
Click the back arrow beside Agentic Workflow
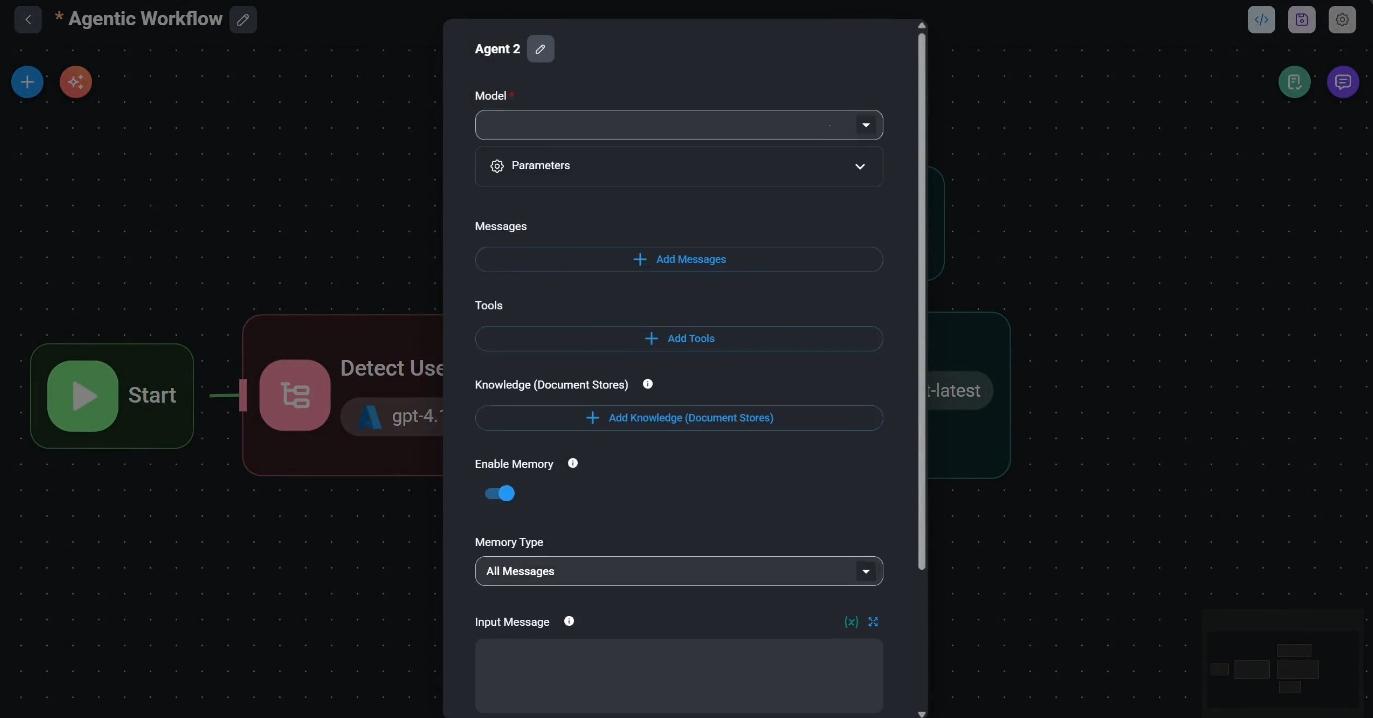[x=28, y=19]
